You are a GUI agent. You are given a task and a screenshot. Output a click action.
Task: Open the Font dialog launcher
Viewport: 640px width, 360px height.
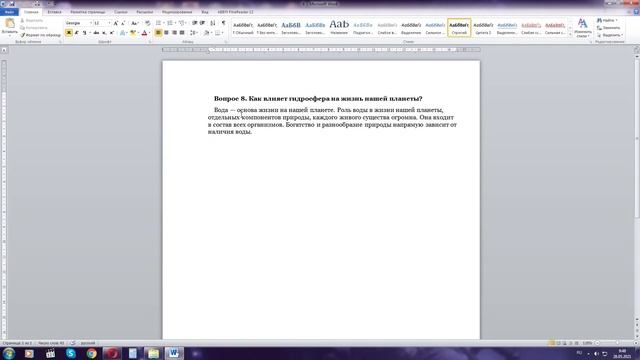[150, 42]
